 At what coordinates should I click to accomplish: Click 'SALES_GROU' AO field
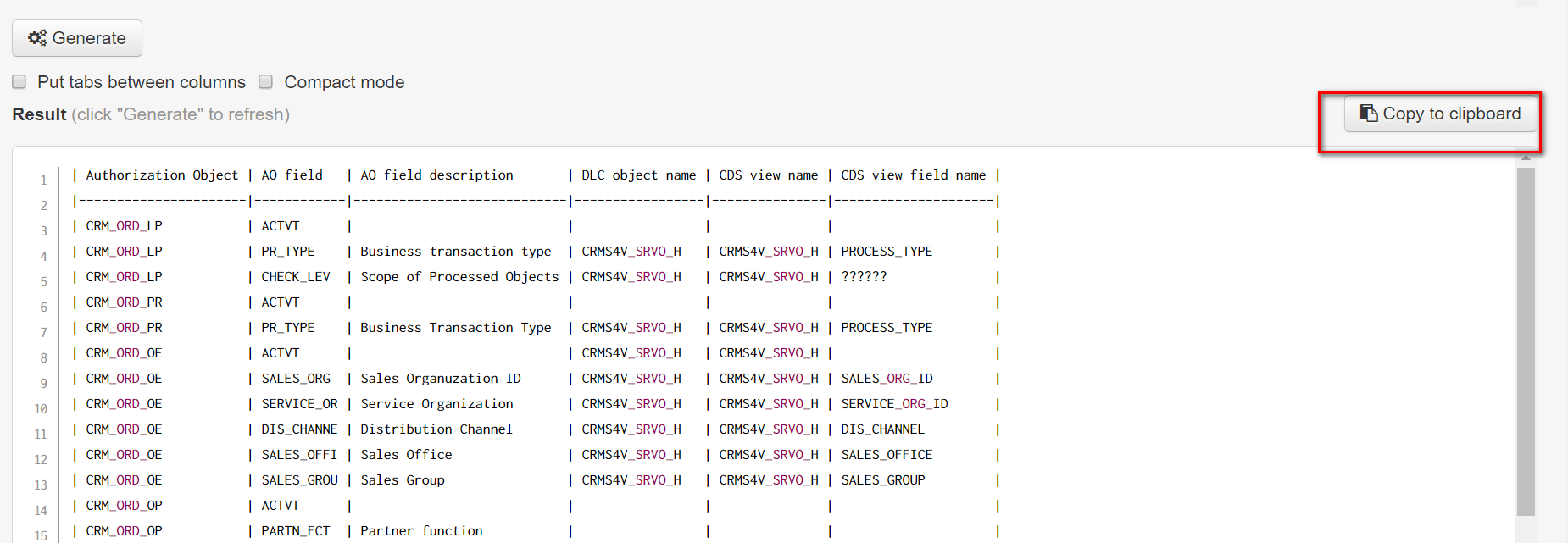pyautogui.click(x=299, y=480)
